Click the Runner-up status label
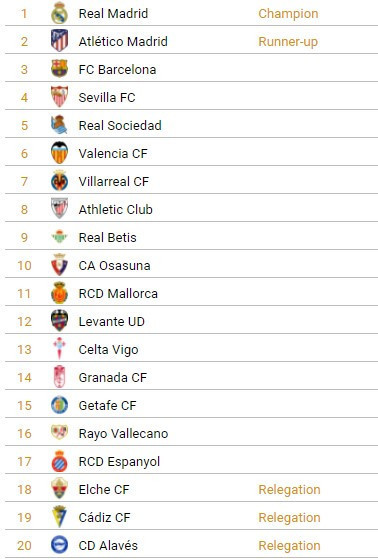This screenshot has height=559, width=378. click(x=288, y=42)
